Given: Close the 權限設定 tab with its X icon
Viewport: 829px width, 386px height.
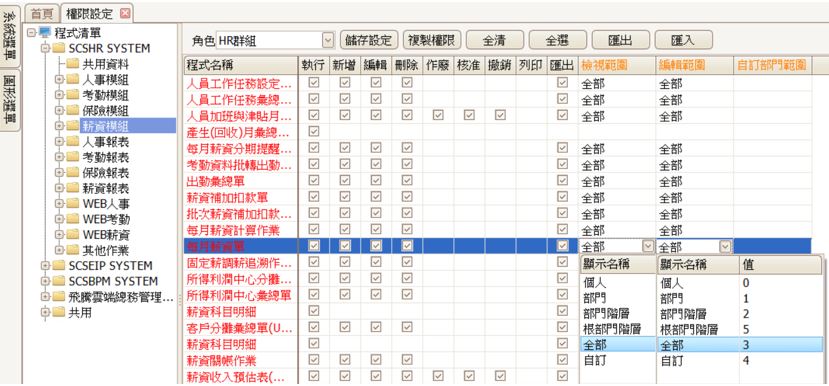Looking at the screenshot, I should 125,13.
